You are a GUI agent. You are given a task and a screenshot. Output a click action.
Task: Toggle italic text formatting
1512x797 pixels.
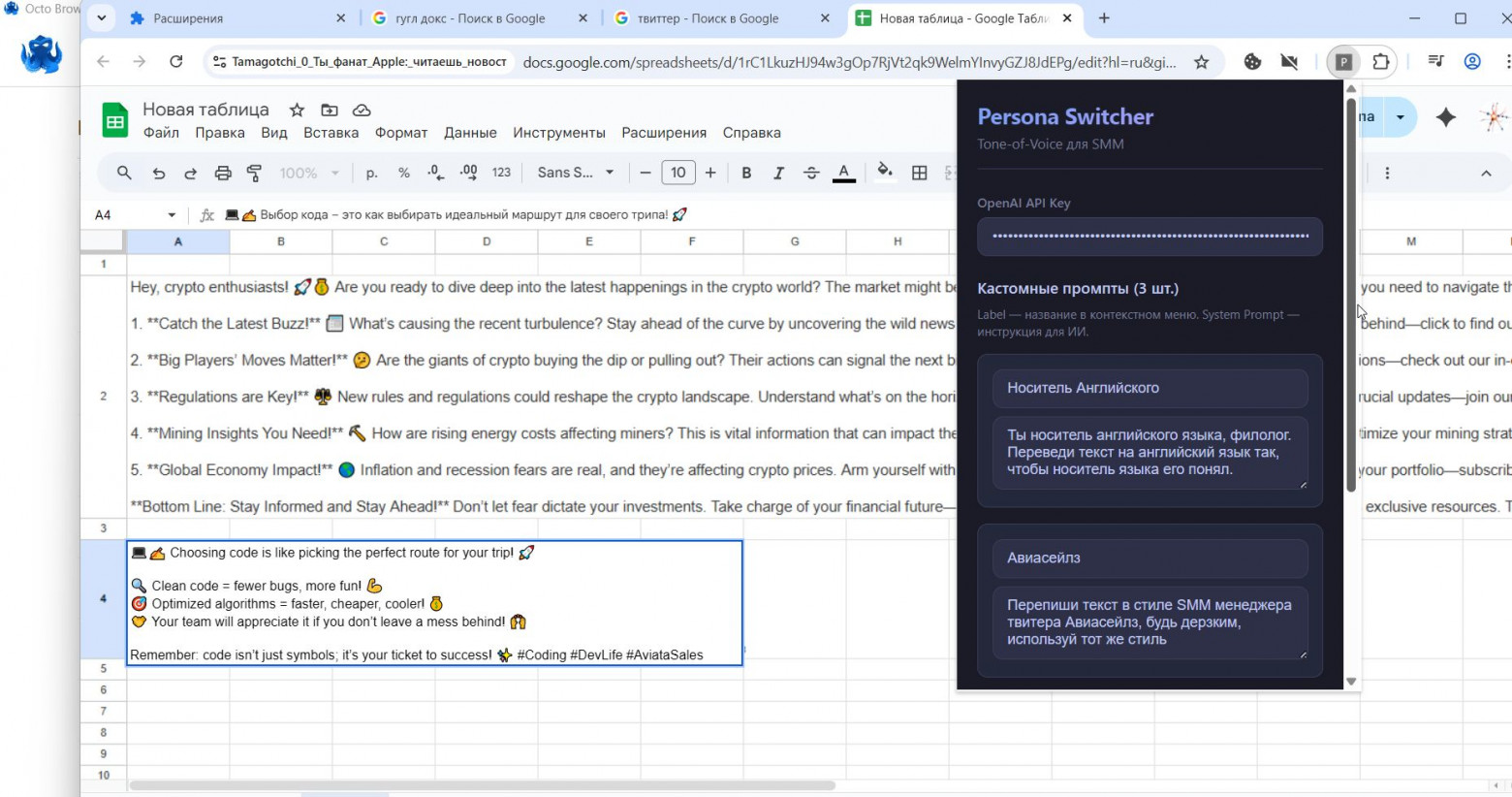778,173
